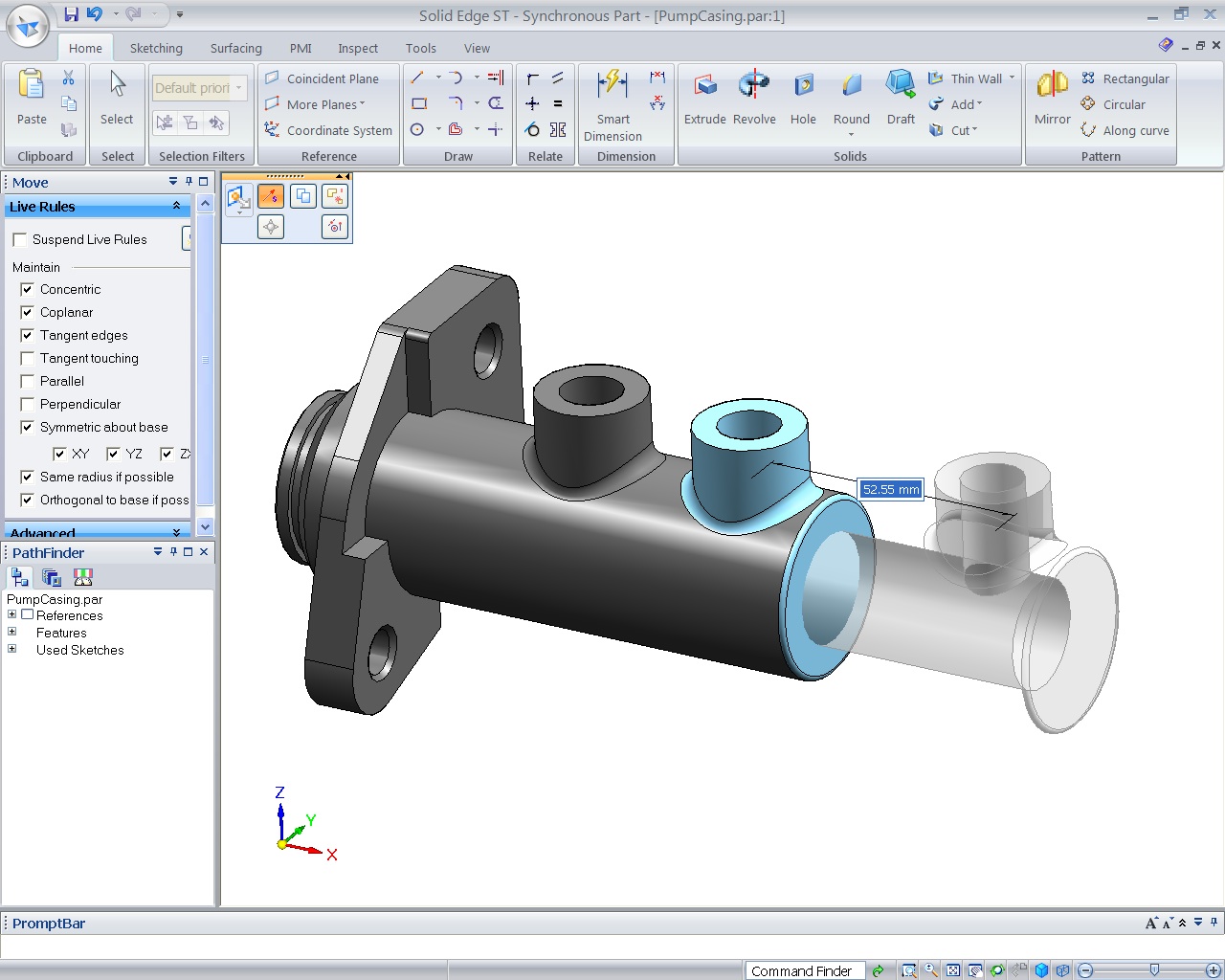Screen dimensions: 1225x980
Task: Click the 52.55 mm dimension value box
Action: [x=891, y=489]
